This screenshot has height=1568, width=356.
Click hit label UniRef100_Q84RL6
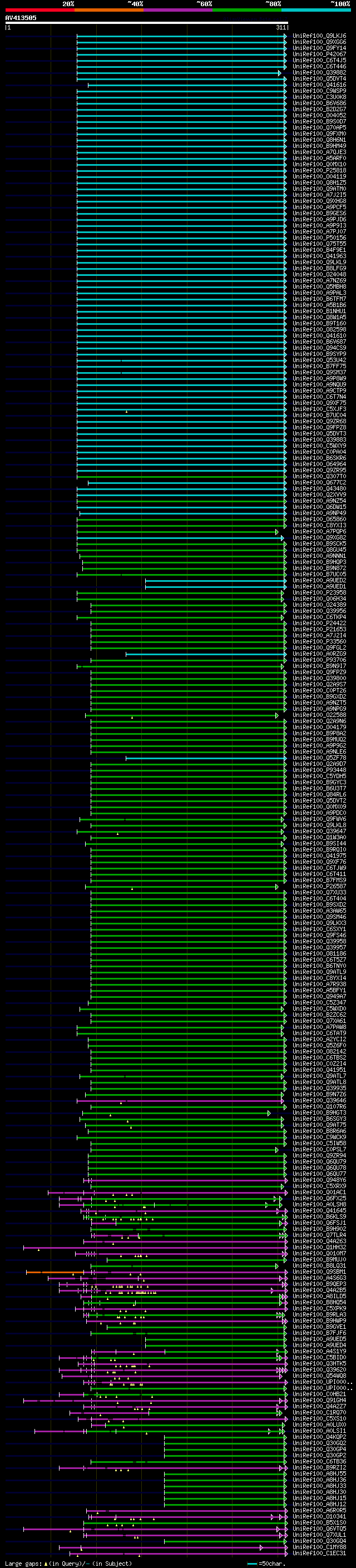pyautogui.click(x=319, y=794)
